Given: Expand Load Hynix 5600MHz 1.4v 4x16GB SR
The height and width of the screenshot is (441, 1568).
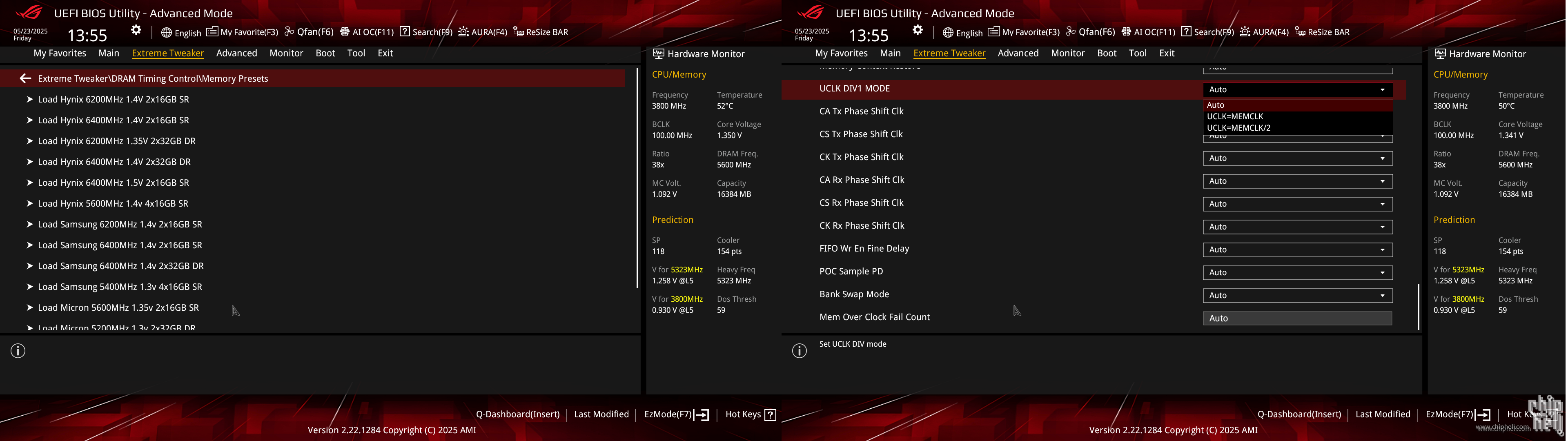Looking at the screenshot, I should coord(113,203).
